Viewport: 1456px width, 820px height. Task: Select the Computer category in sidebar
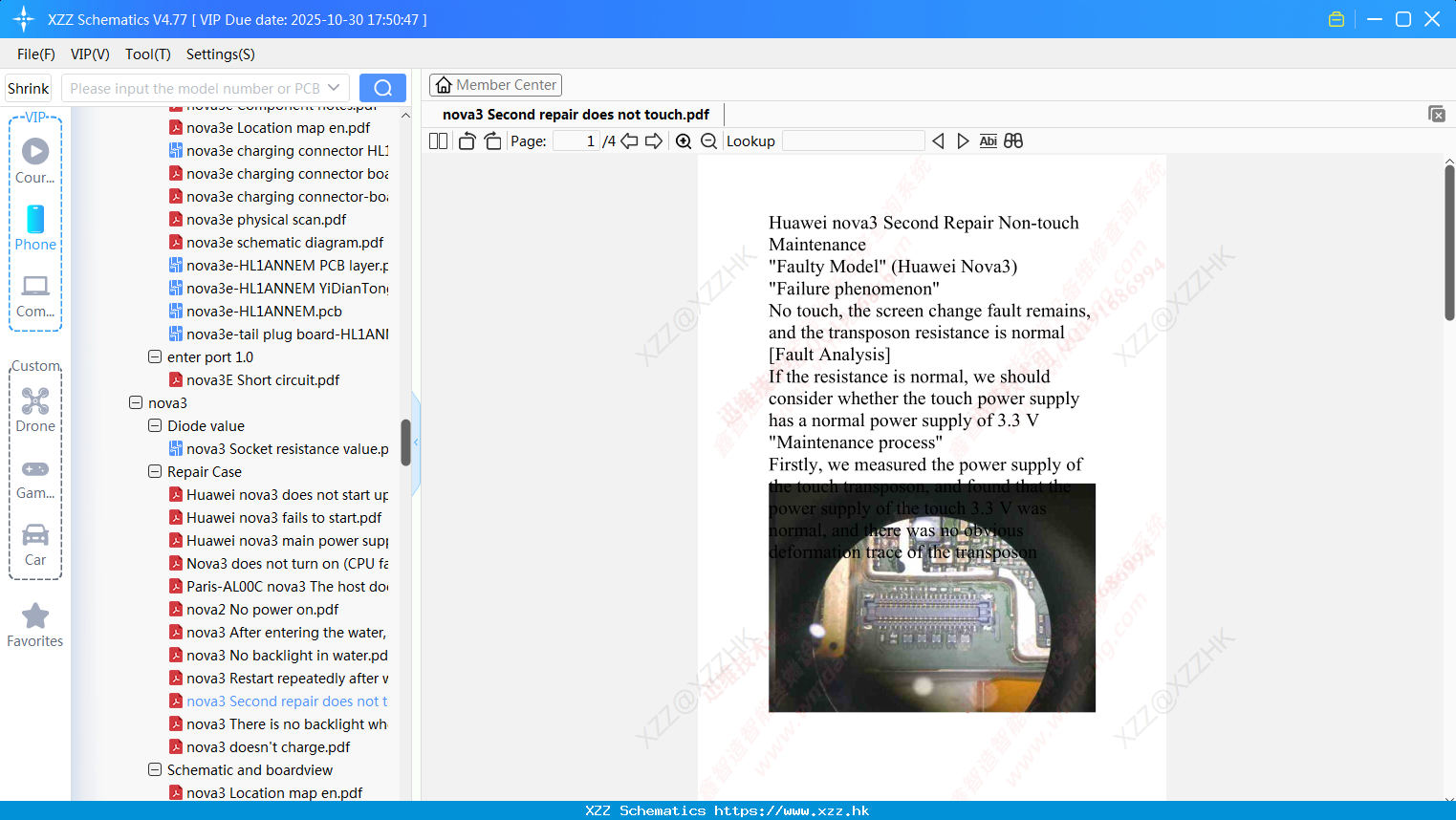[x=35, y=294]
